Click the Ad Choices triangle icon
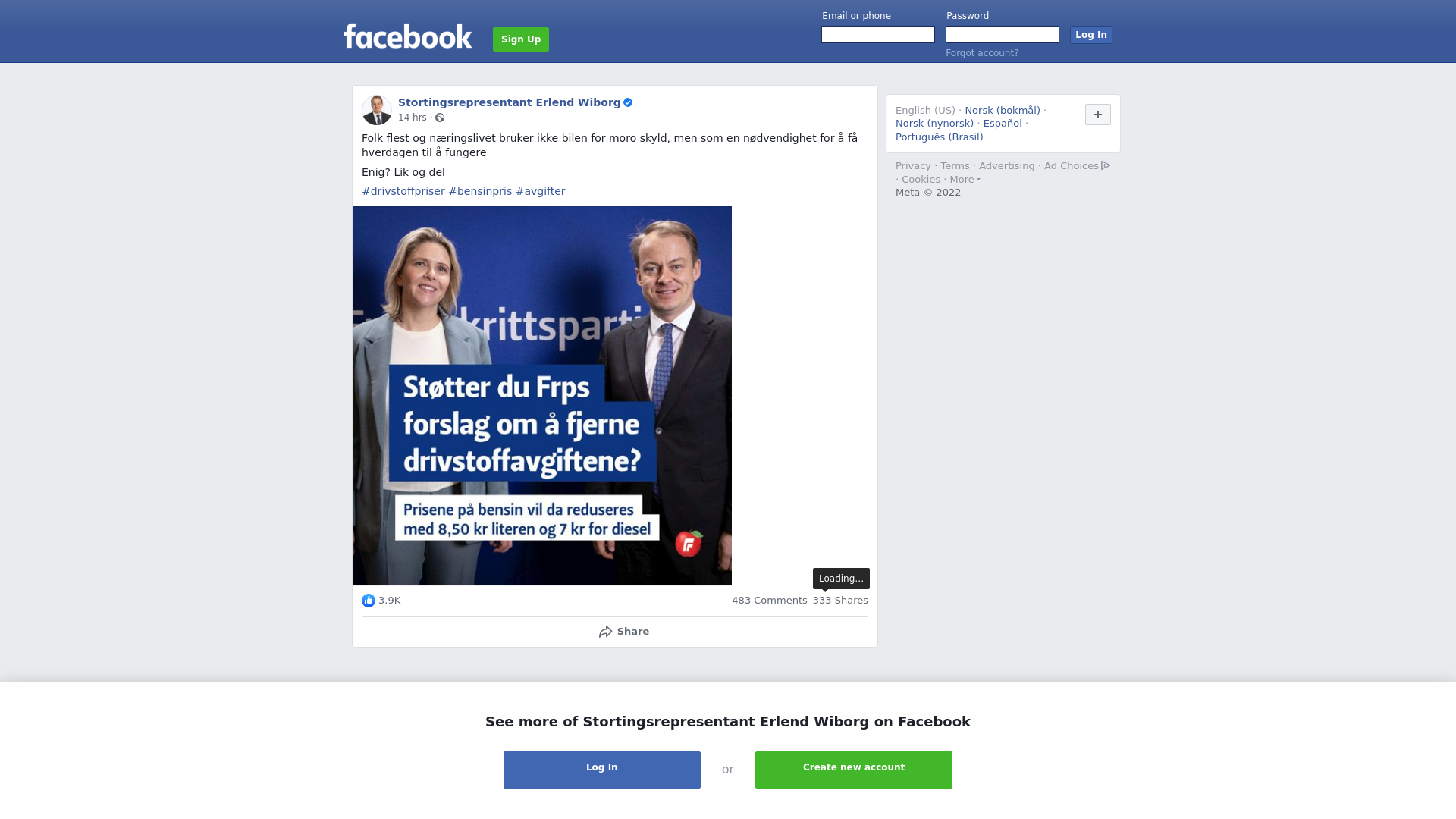Image resolution: width=1456 pixels, height=819 pixels. coord(1106,165)
